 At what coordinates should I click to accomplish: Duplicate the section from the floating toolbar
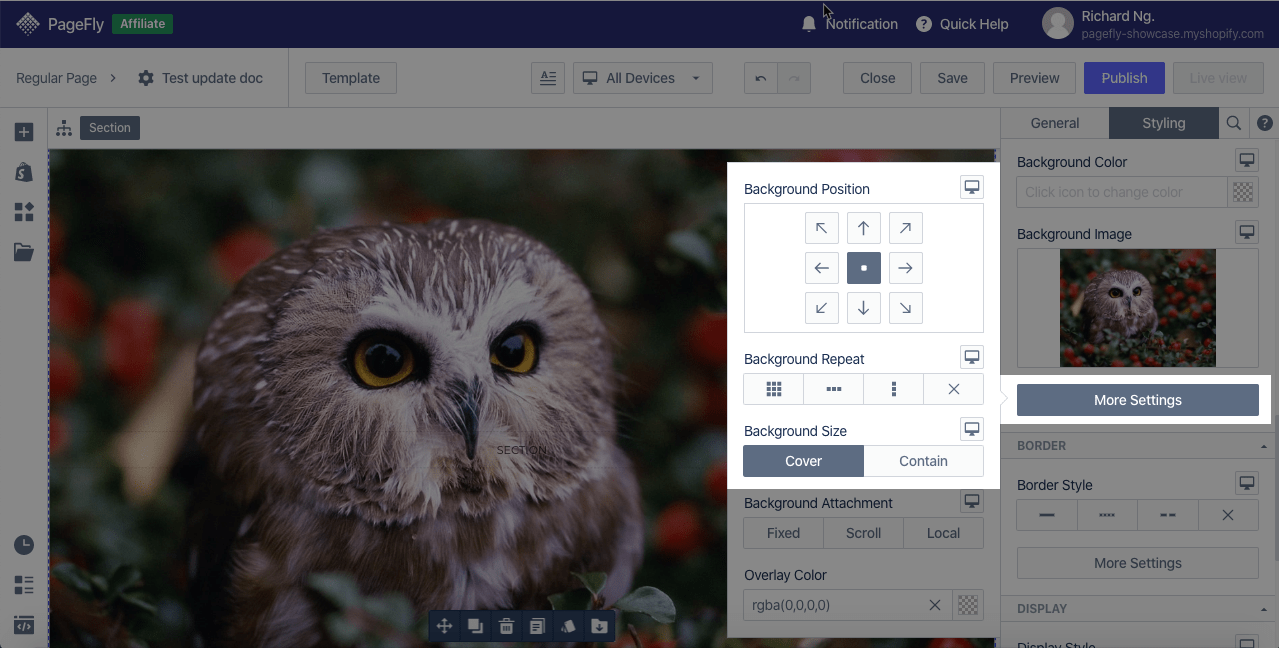coord(476,626)
